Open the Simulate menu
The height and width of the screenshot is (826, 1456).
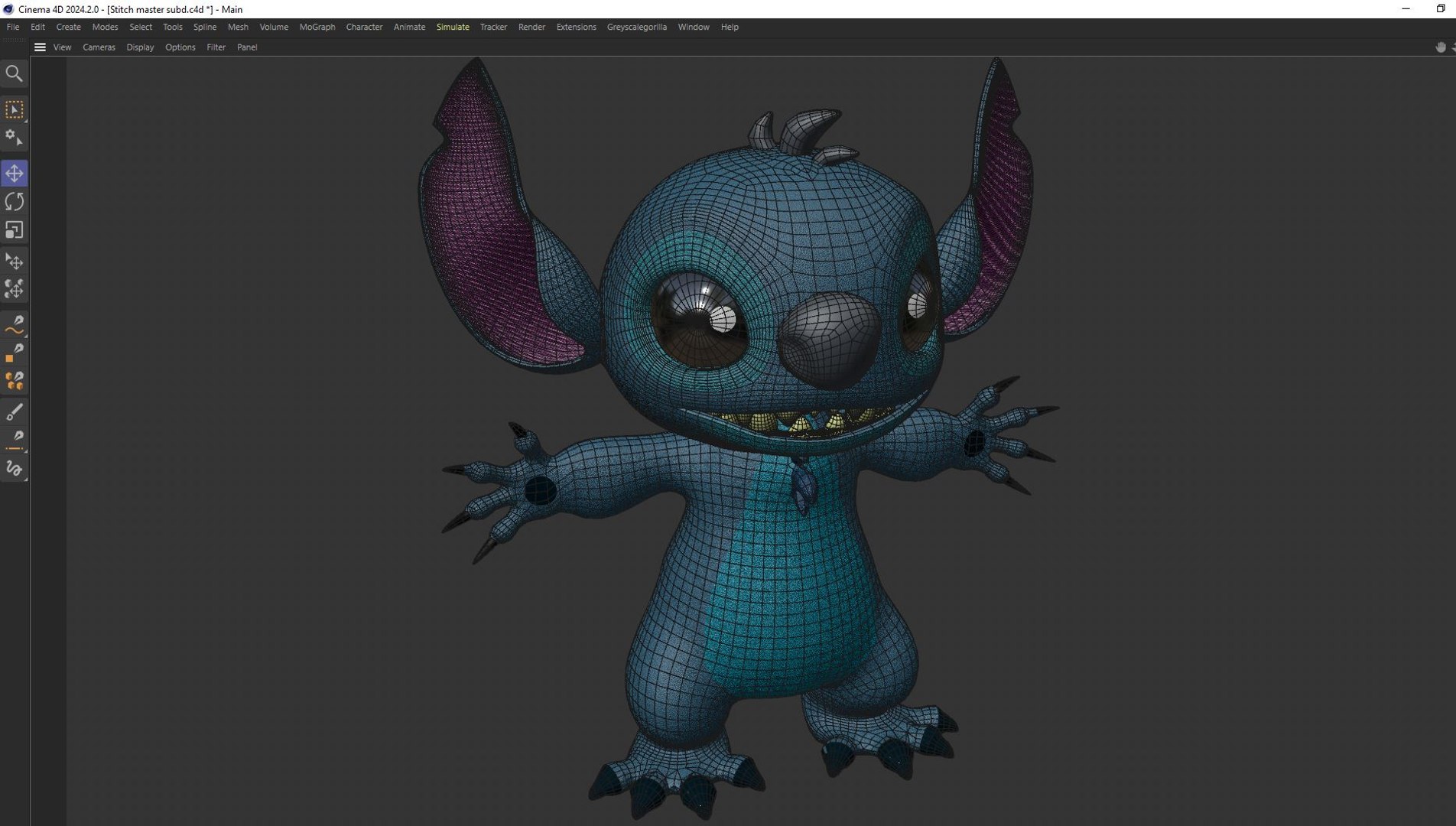453,27
